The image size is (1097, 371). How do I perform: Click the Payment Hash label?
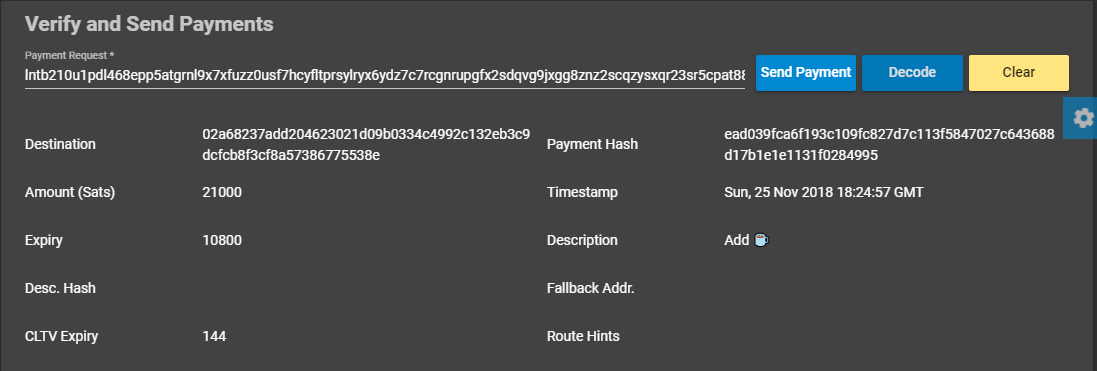[592, 144]
